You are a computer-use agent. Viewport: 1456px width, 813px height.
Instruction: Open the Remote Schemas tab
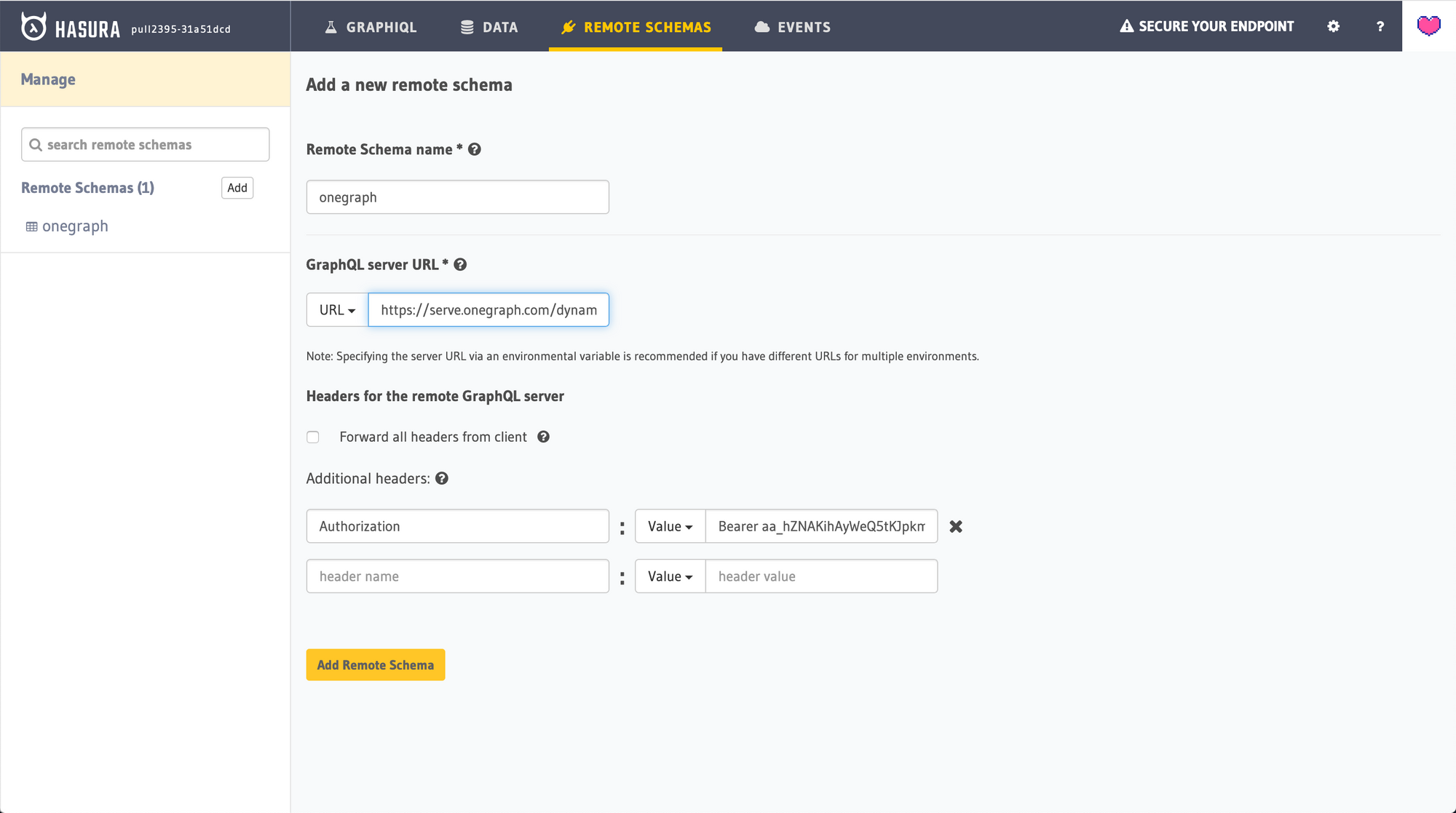[x=636, y=27]
